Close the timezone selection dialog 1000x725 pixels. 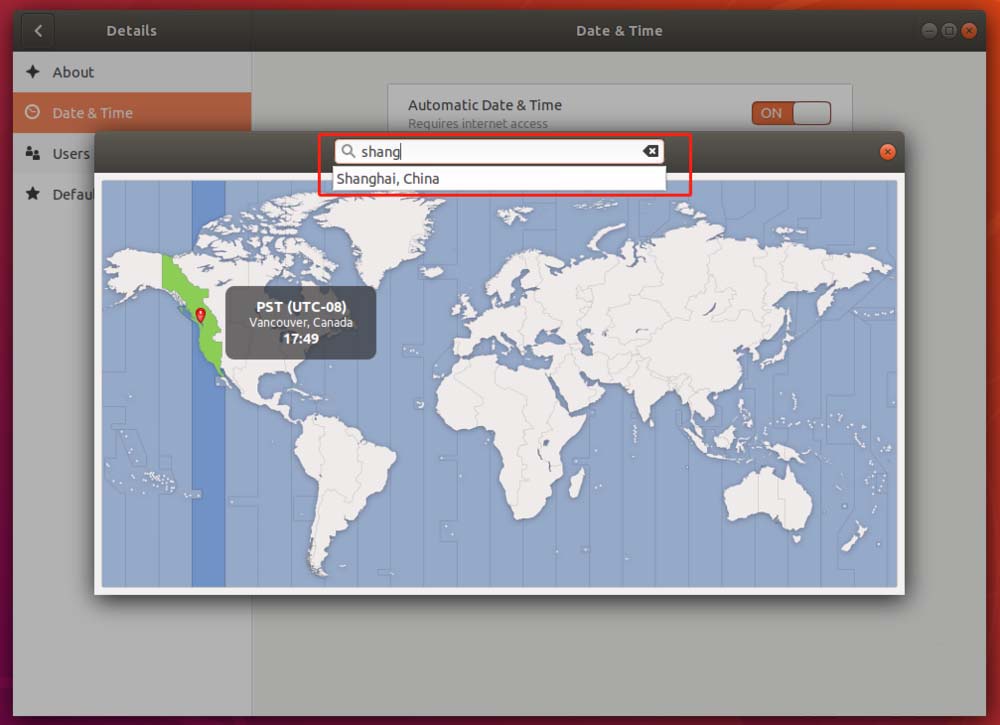coord(887,151)
